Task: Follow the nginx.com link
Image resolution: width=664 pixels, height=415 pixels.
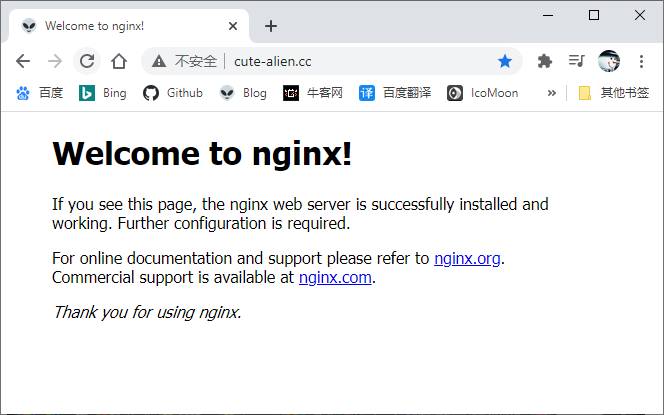Action: pos(335,278)
